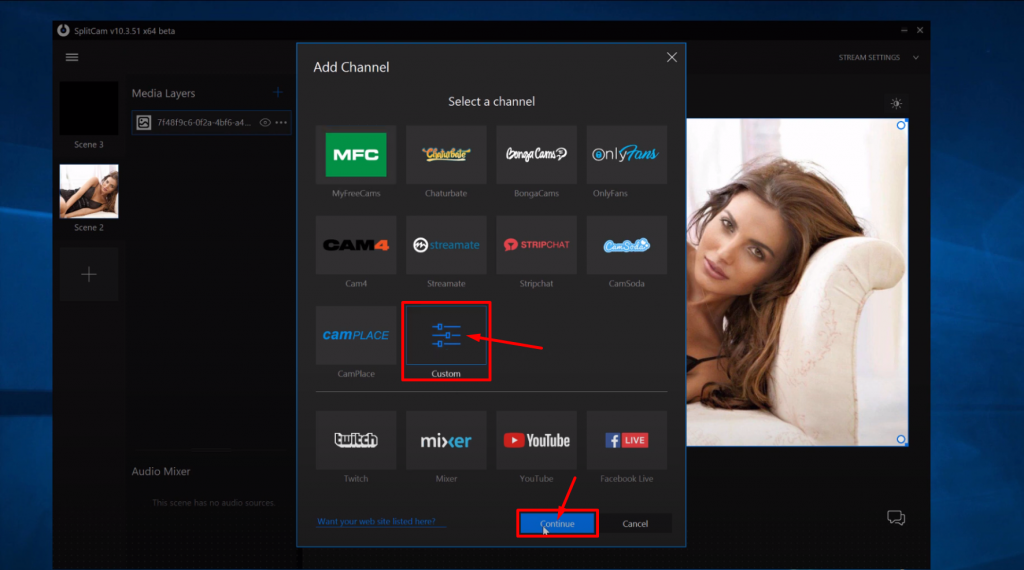Select the Scene 2 thumbnail
Image resolution: width=1024 pixels, height=570 pixels.
89,191
